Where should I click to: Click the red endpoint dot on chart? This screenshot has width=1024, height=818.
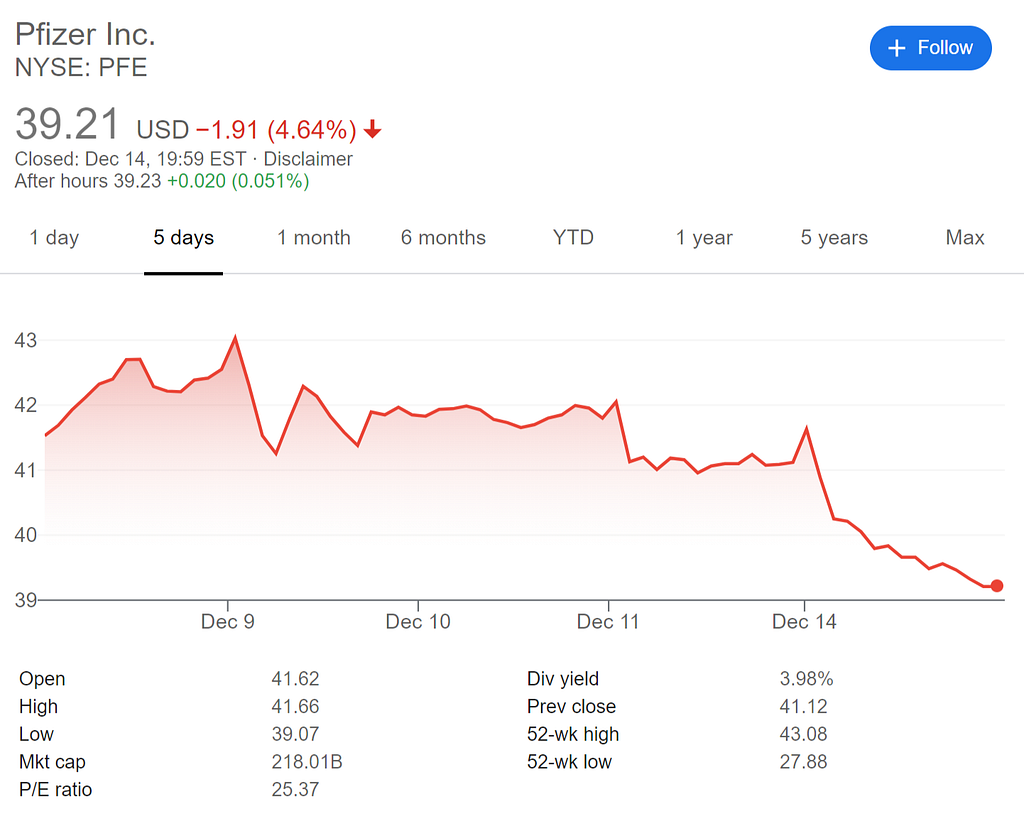click(x=996, y=586)
